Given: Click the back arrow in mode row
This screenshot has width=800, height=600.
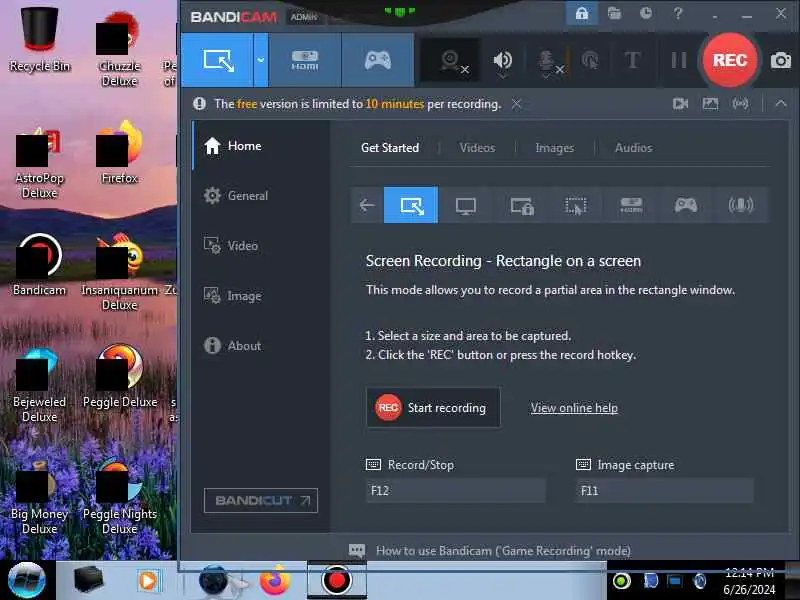Looking at the screenshot, I should point(367,205).
